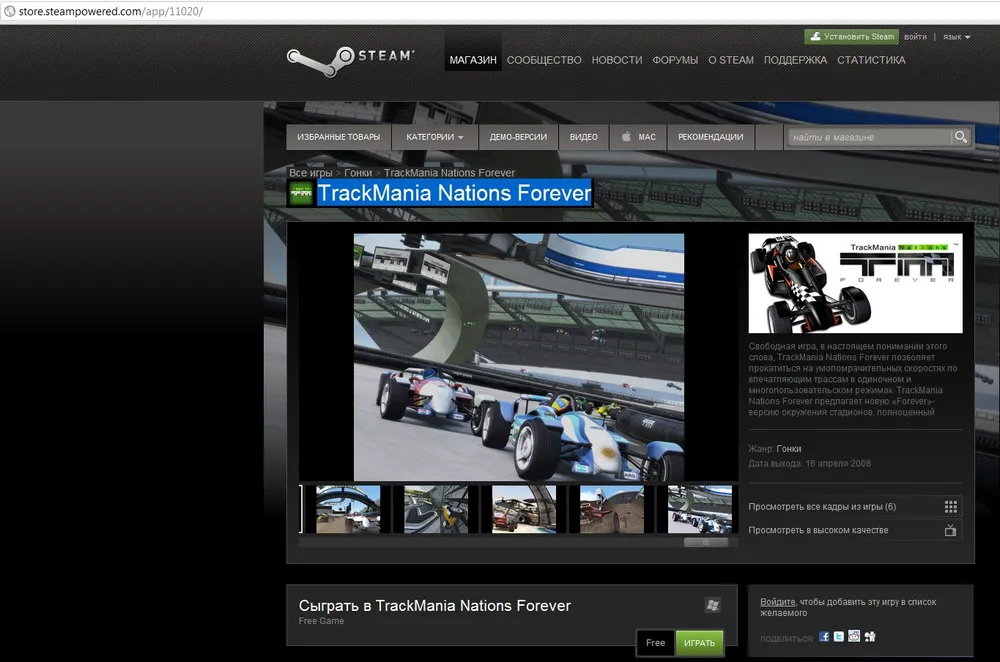Follow the Гонки breadcrumb link
Screen dimensions: 1000x662
tap(358, 173)
